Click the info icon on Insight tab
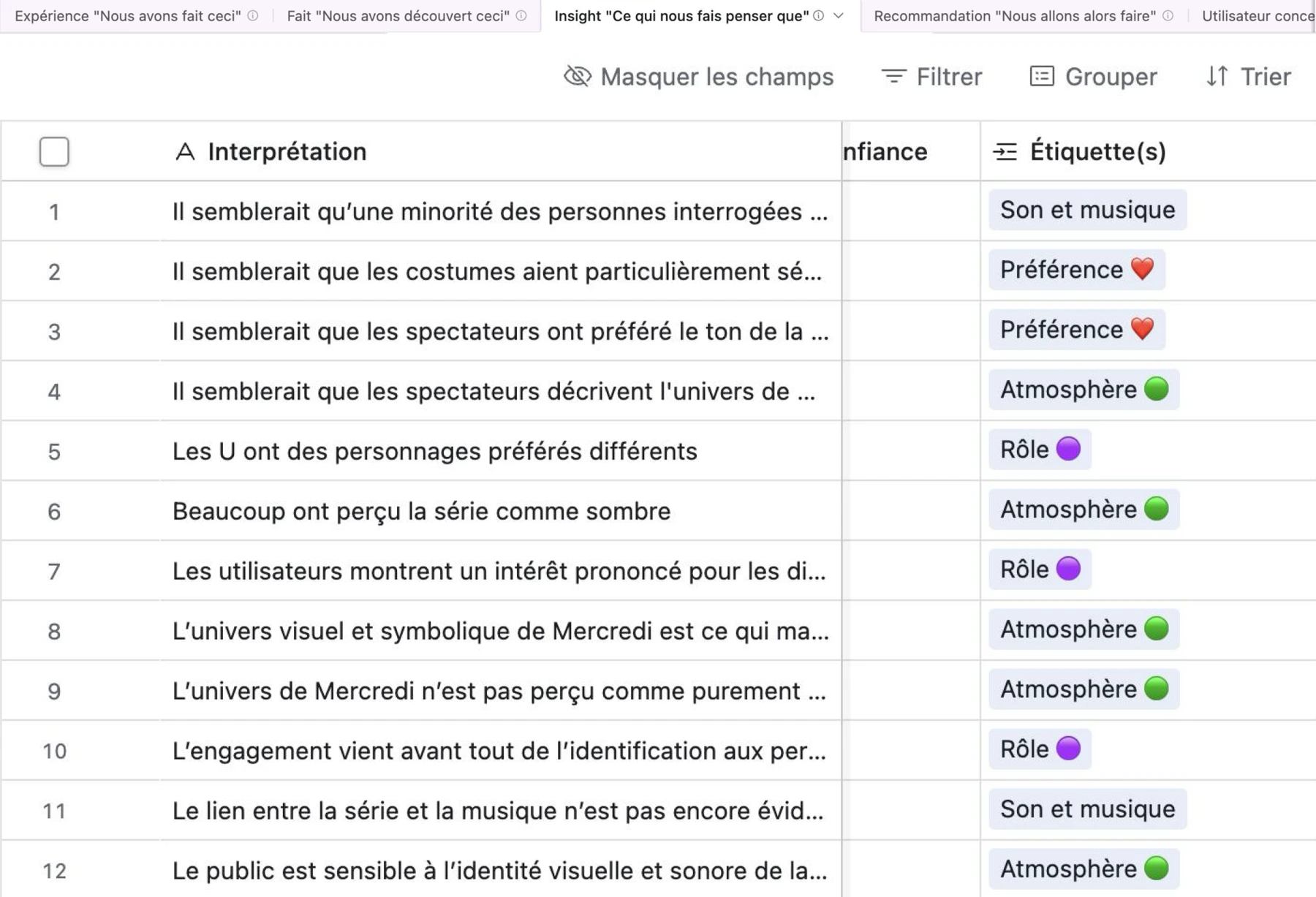Image resolution: width=1316 pixels, height=897 pixels. (819, 15)
